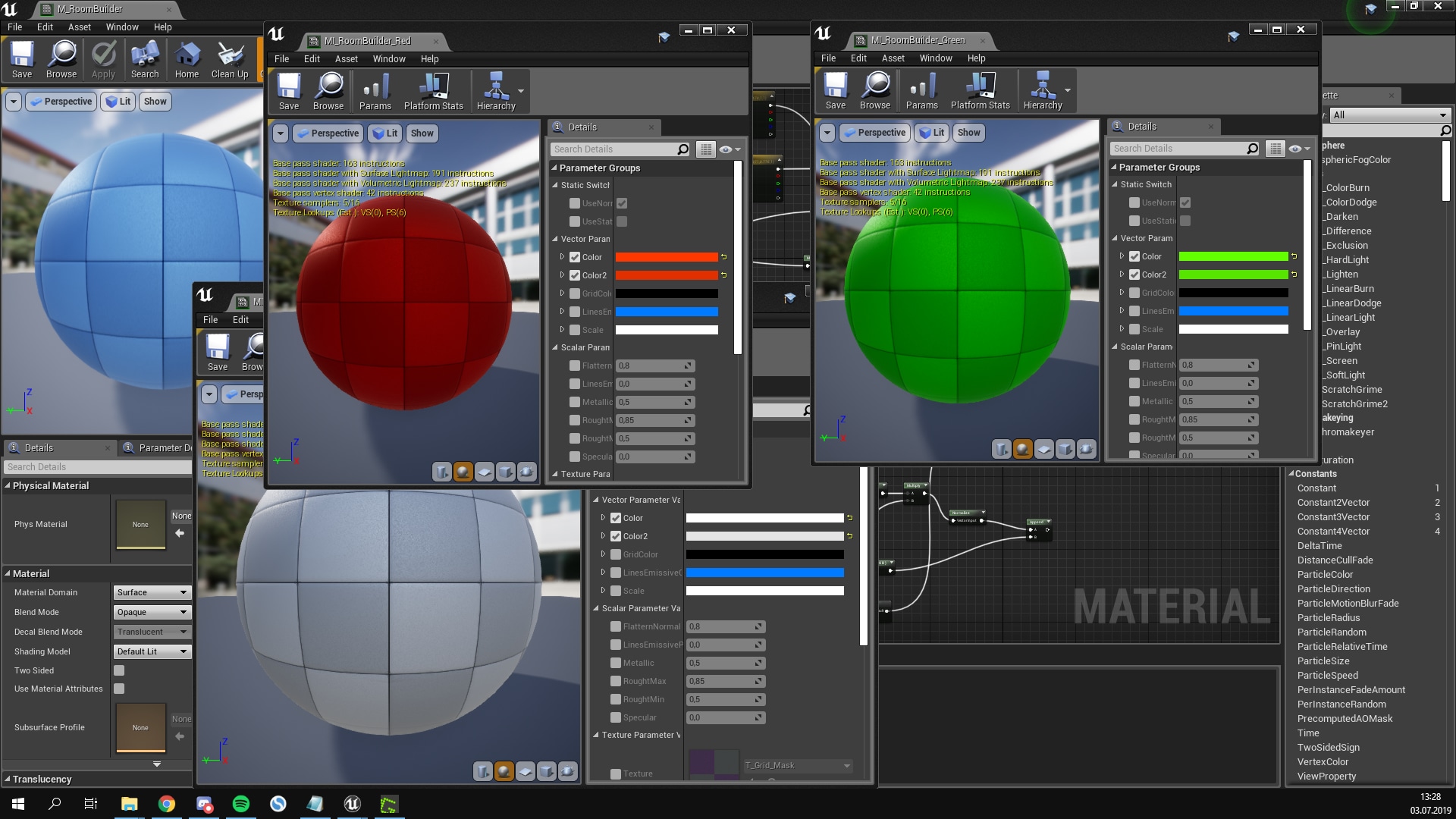
Task: Click the Apply icon in the material editor toolbar
Action: (103, 58)
